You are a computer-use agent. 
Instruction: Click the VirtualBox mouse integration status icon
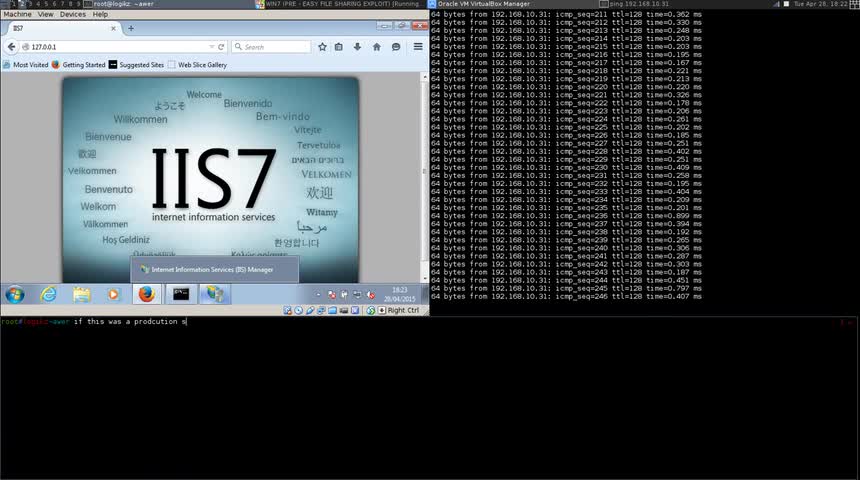point(371,310)
